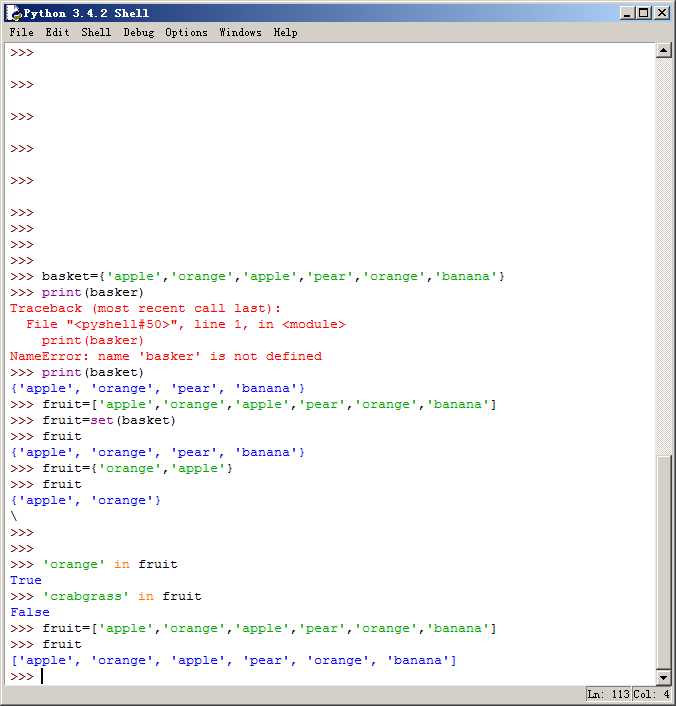Open the Options menu
676x706 pixels.
pyautogui.click(x=186, y=32)
